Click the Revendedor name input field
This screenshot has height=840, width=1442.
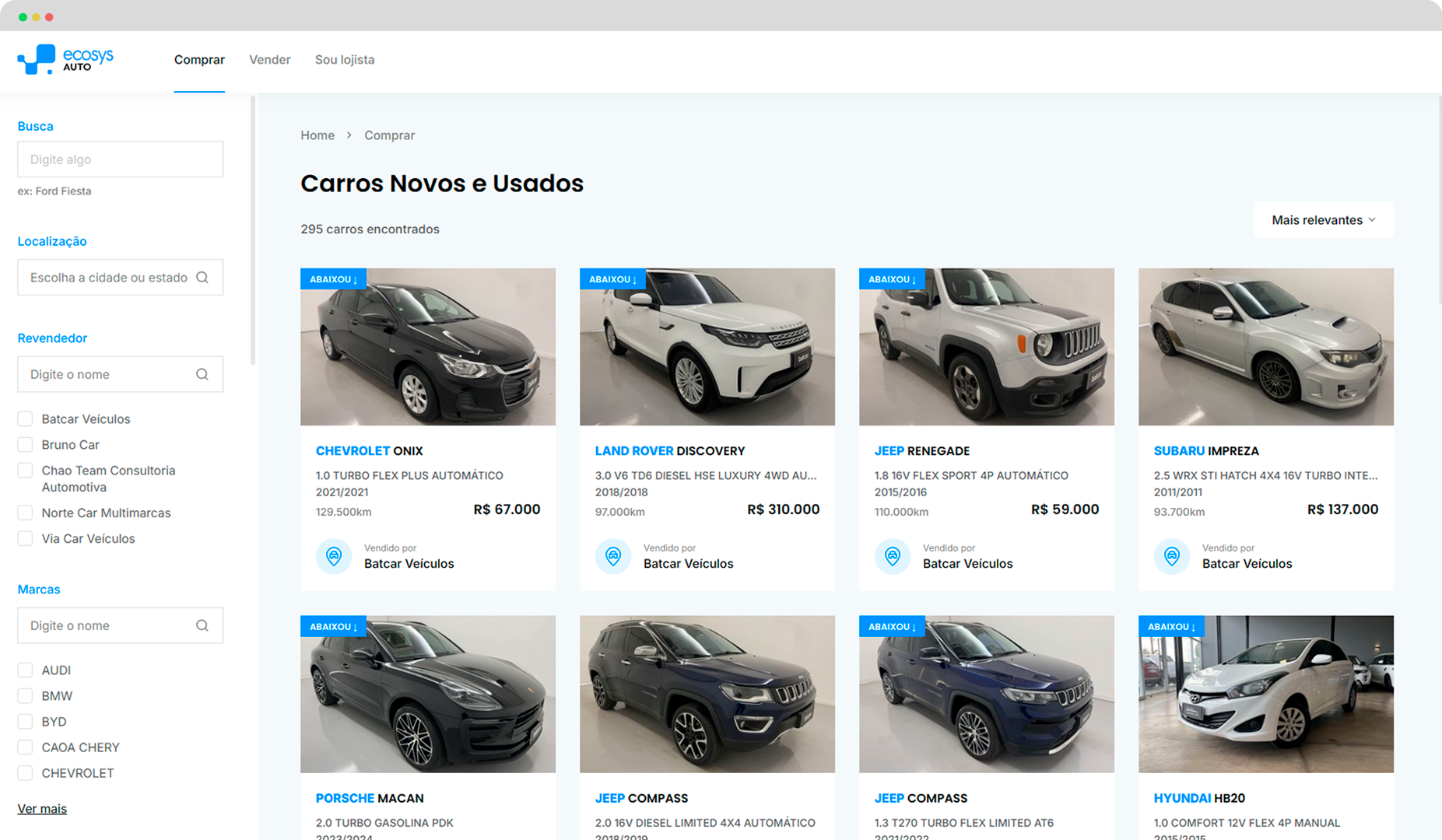(x=121, y=374)
